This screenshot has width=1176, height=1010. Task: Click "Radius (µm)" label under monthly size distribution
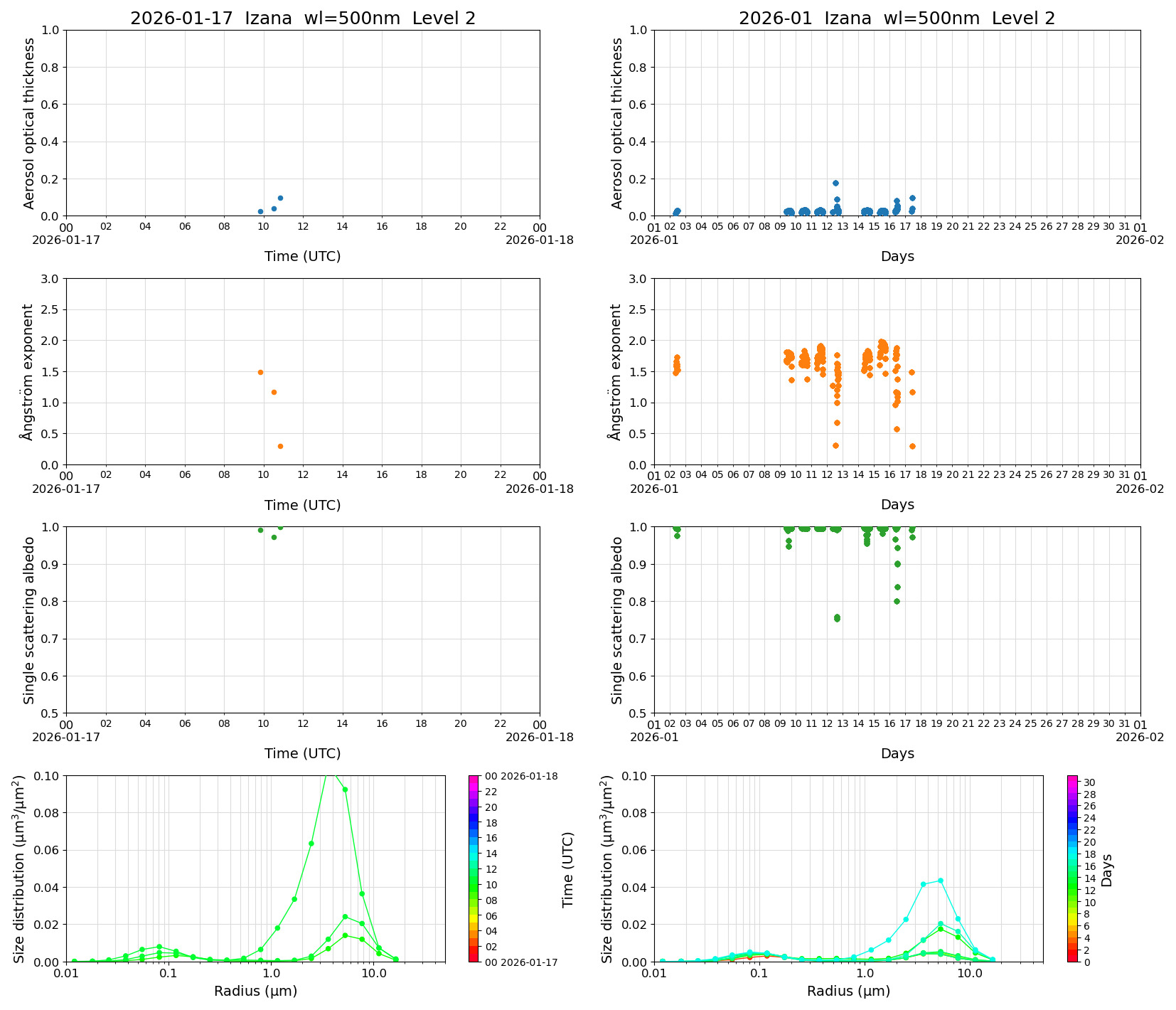coord(848,991)
